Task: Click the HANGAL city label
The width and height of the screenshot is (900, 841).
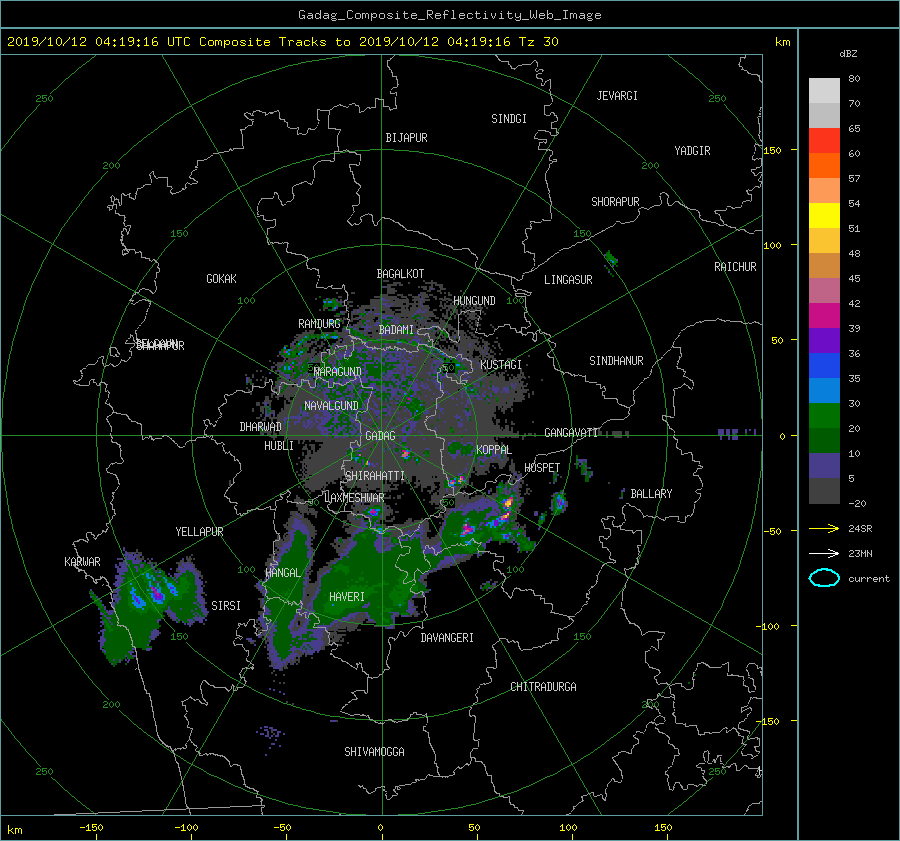Action: pyautogui.click(x=283, y=573)
